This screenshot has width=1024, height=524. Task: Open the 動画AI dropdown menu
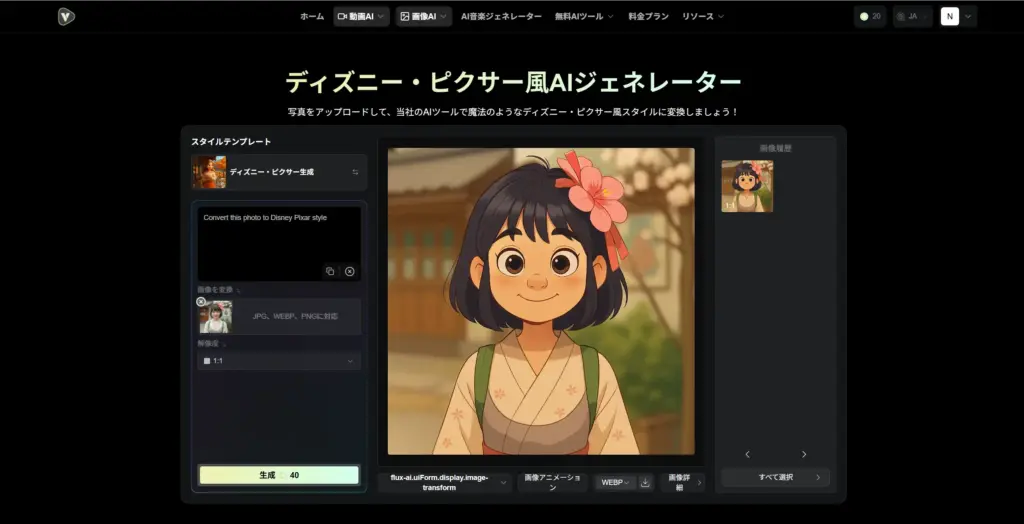[361, 16]
